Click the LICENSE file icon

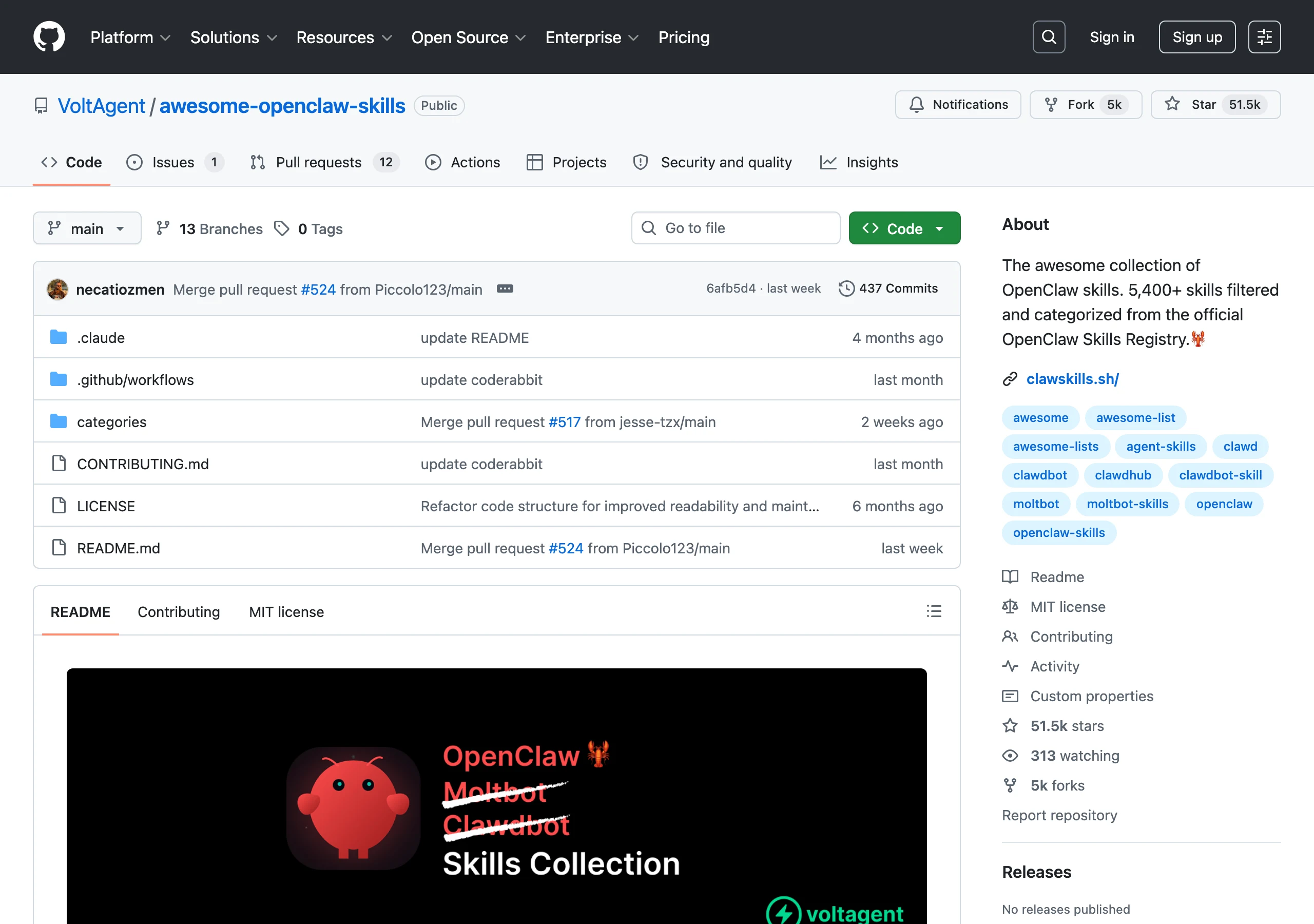click(59, 506)
